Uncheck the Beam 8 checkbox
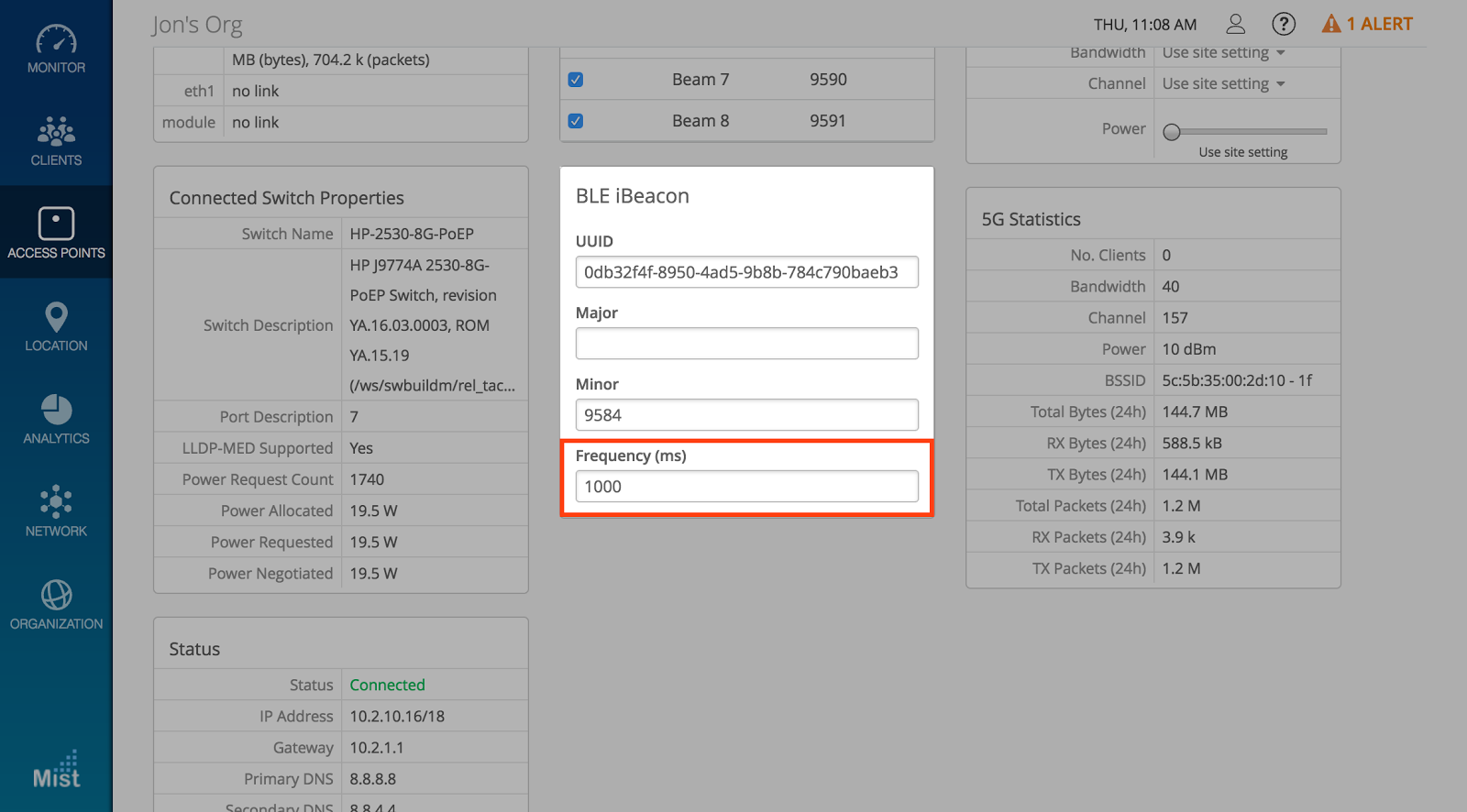 pos(576,121)
